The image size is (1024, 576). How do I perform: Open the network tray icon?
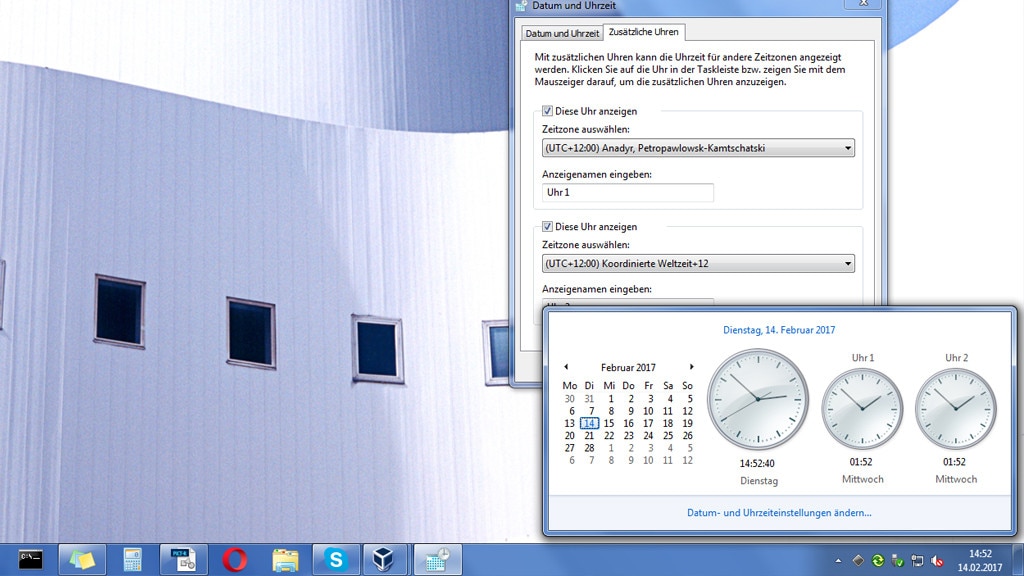pos(917,560)
